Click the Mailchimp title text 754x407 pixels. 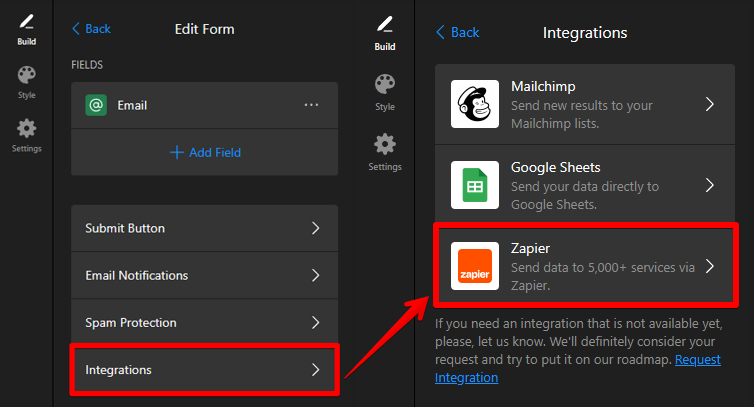click(543, 86)
